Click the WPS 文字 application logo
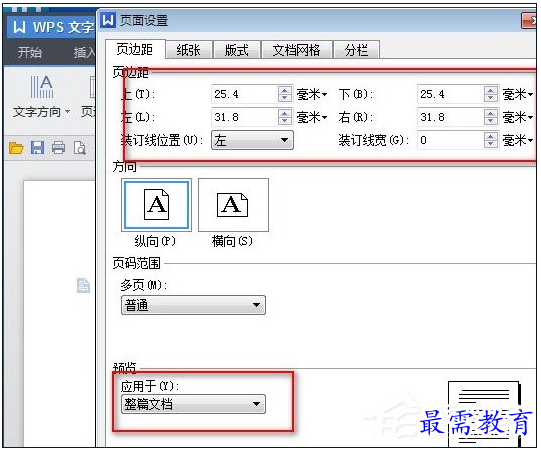 click(x=19, y=27)
